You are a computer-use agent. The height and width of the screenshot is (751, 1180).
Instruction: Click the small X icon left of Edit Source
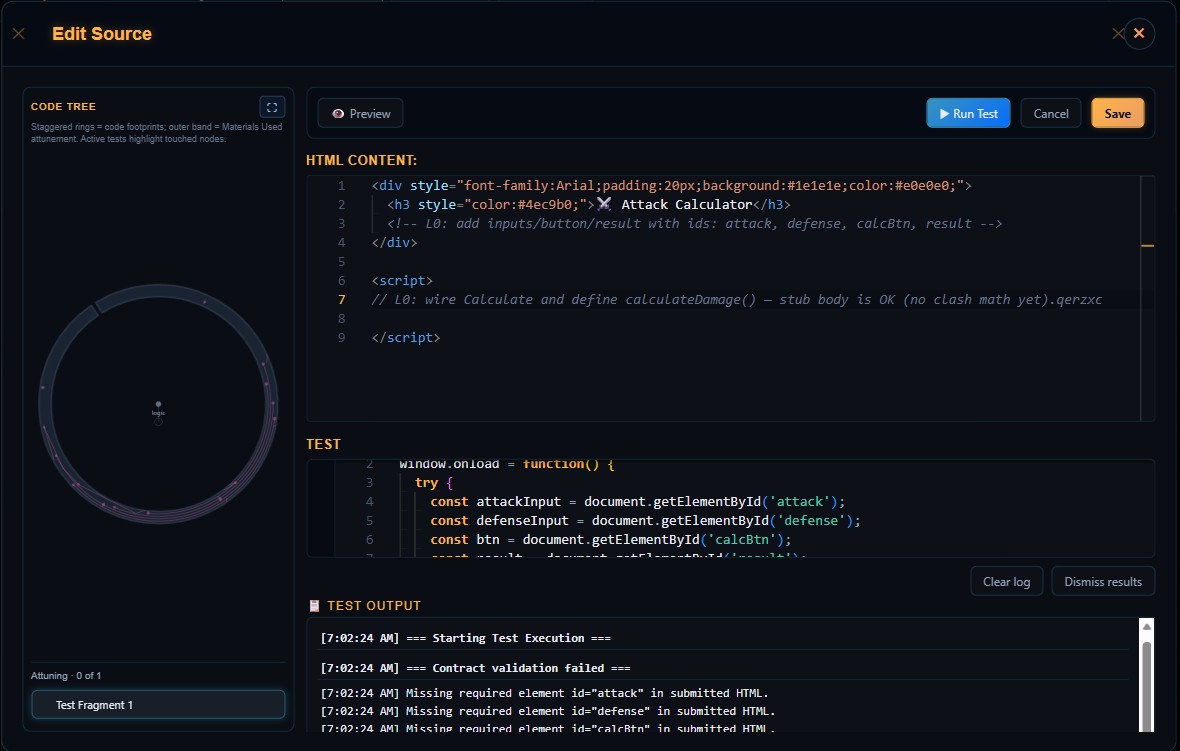[x=19, y=33]
